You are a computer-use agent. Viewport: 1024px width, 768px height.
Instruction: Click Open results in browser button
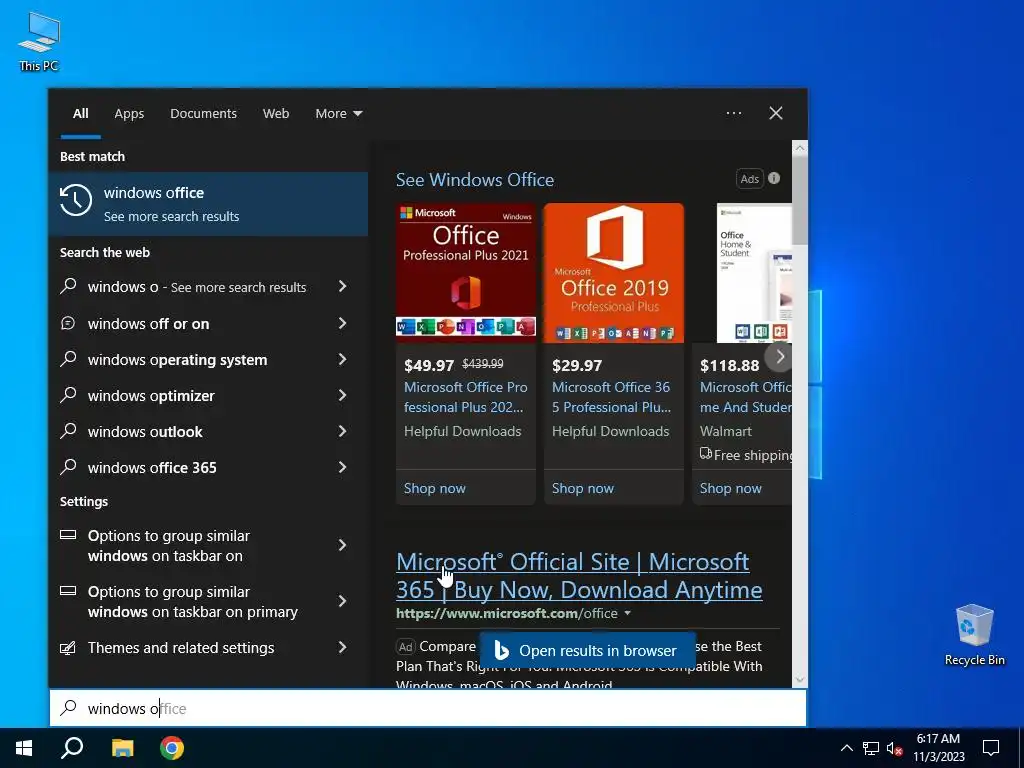point(587,650)
